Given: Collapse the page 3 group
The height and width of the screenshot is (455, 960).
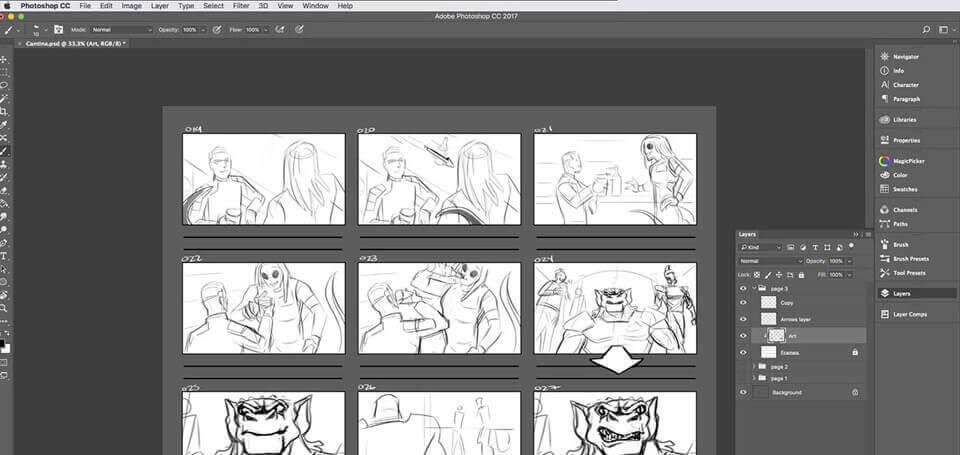Looking at the screenshot, I should point(754,288).
